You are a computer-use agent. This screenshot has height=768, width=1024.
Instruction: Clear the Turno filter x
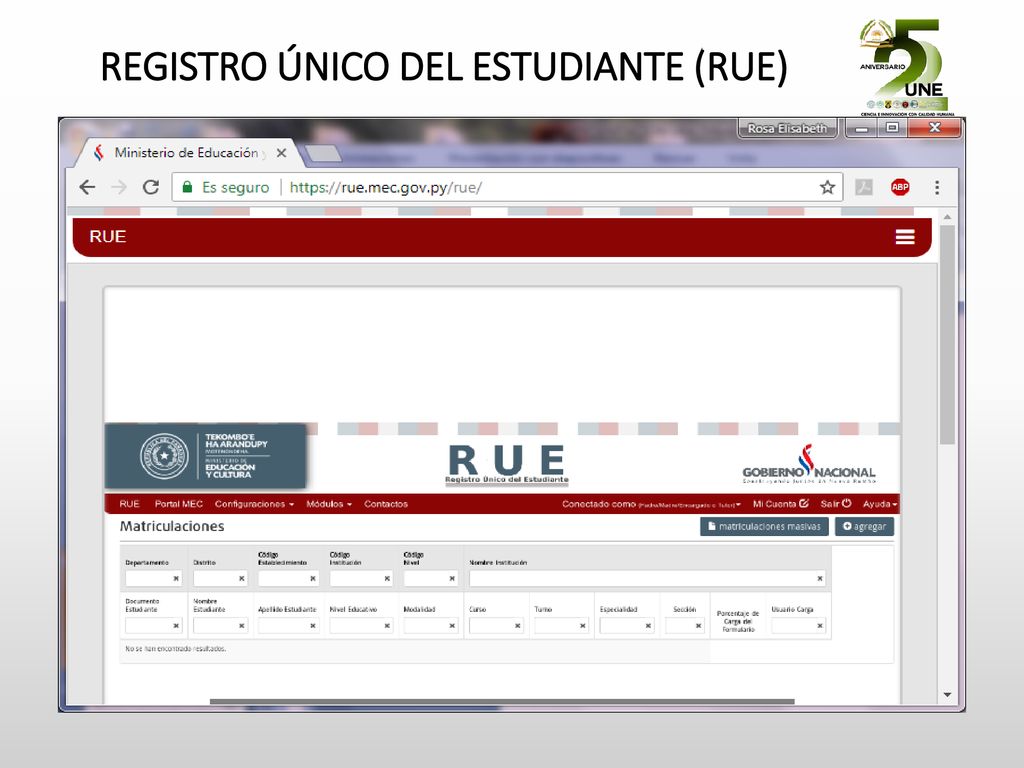[x=583, y=626]
